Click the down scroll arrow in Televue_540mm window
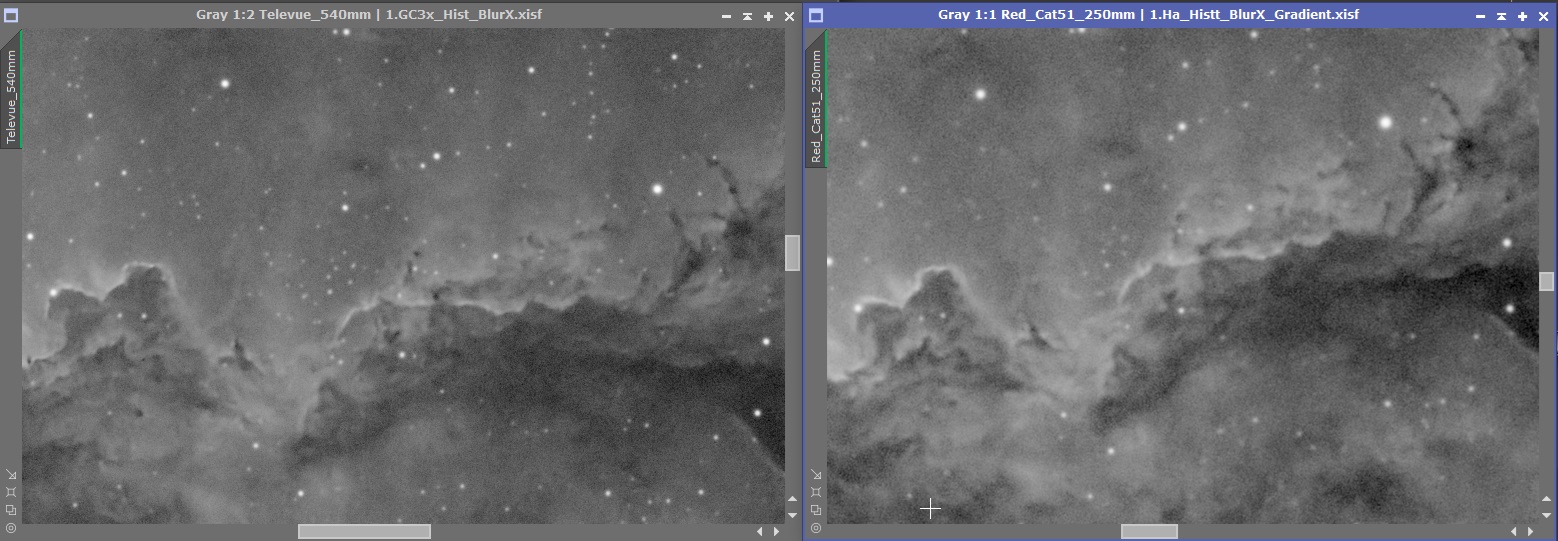This screenshot has height=541, width=1558. tap(792, 515)
